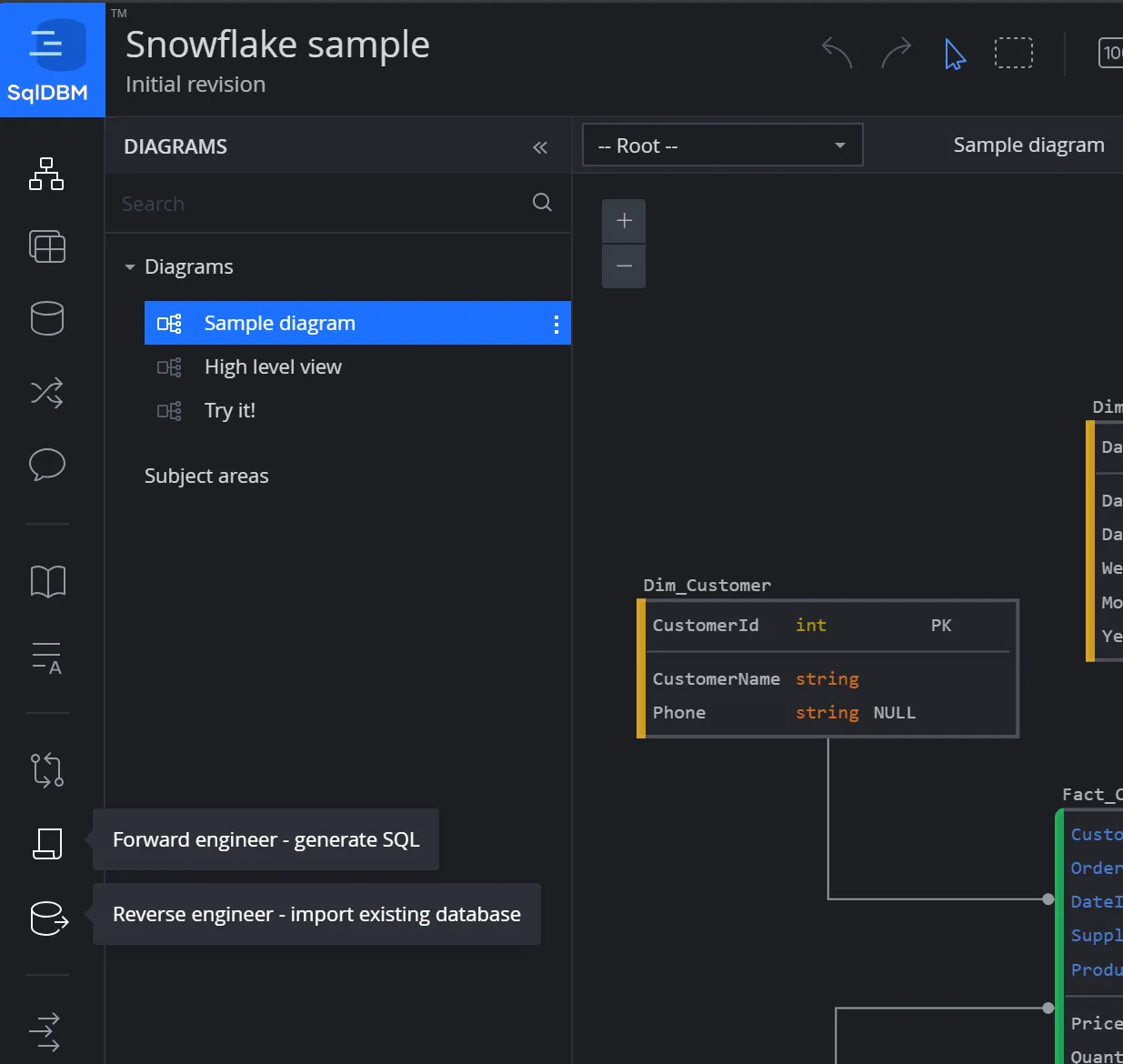Click the database cylinder sidebar icon
The width and height of the screenshot is (1123, 1064).
[x=46, y=318]
